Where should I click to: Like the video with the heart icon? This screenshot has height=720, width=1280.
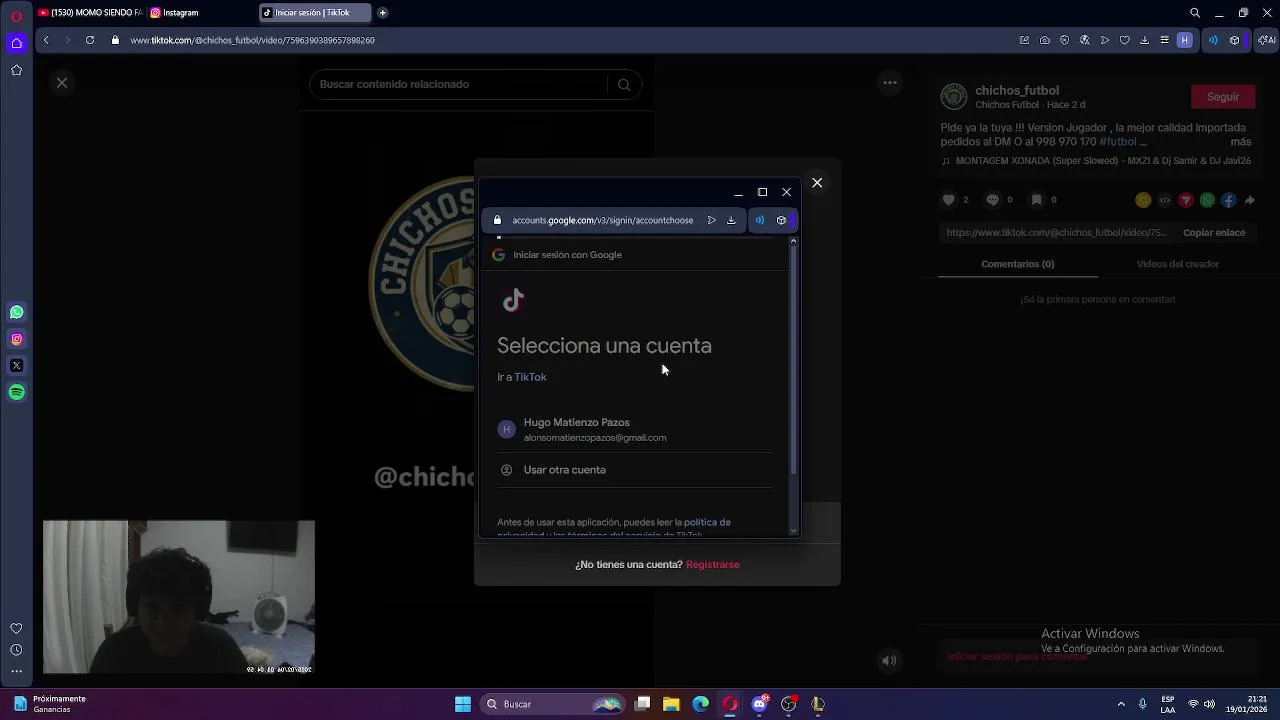[949, 200]
